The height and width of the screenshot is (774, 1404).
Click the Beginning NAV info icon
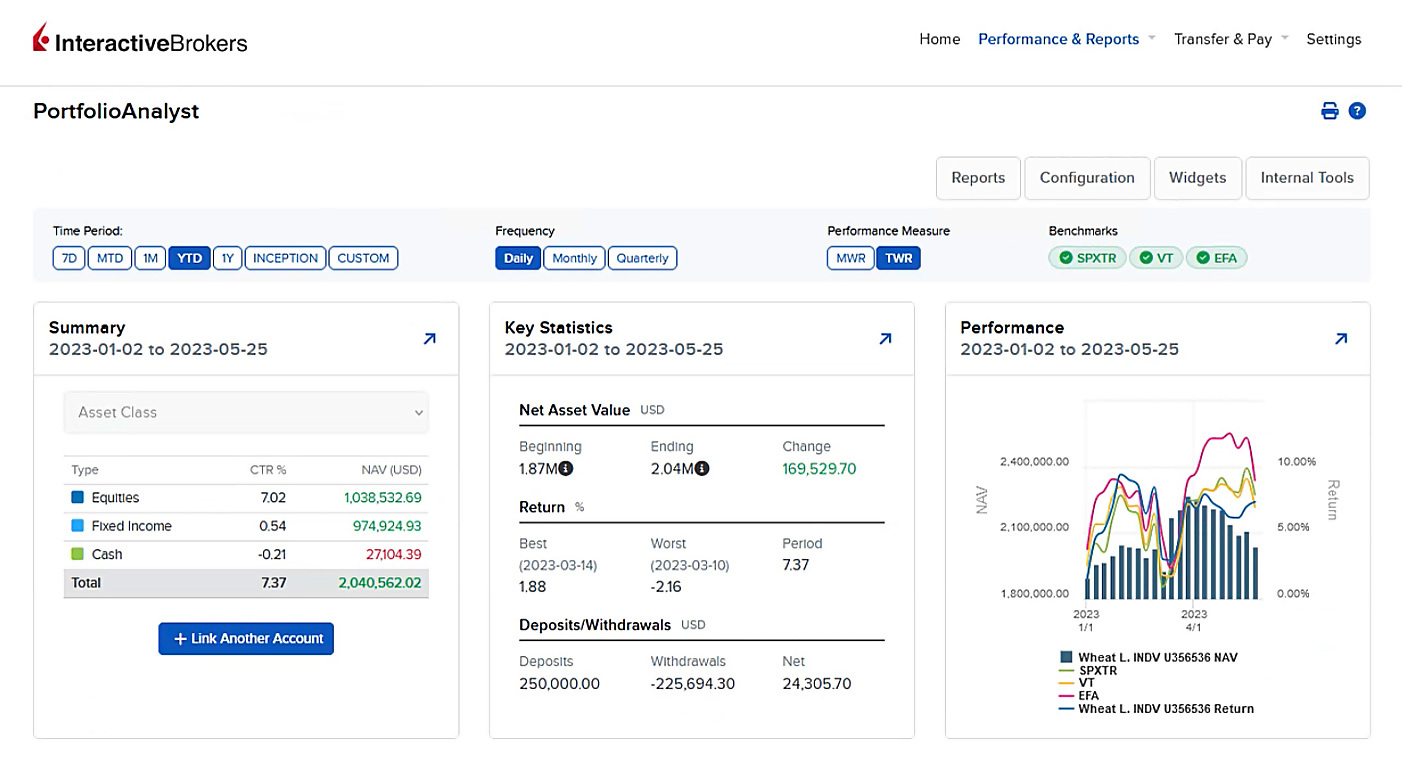pos(565,468)
